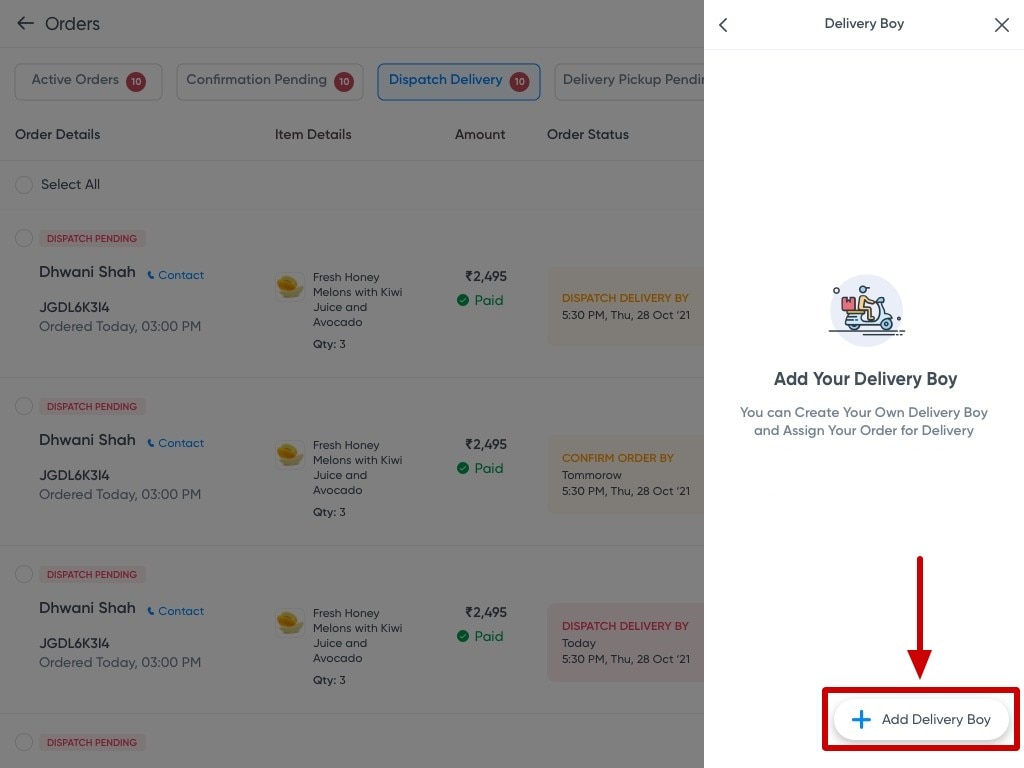Click the back arrow beside Orders heading
The image size is (1024, 768).
click(x=24, y=23)
